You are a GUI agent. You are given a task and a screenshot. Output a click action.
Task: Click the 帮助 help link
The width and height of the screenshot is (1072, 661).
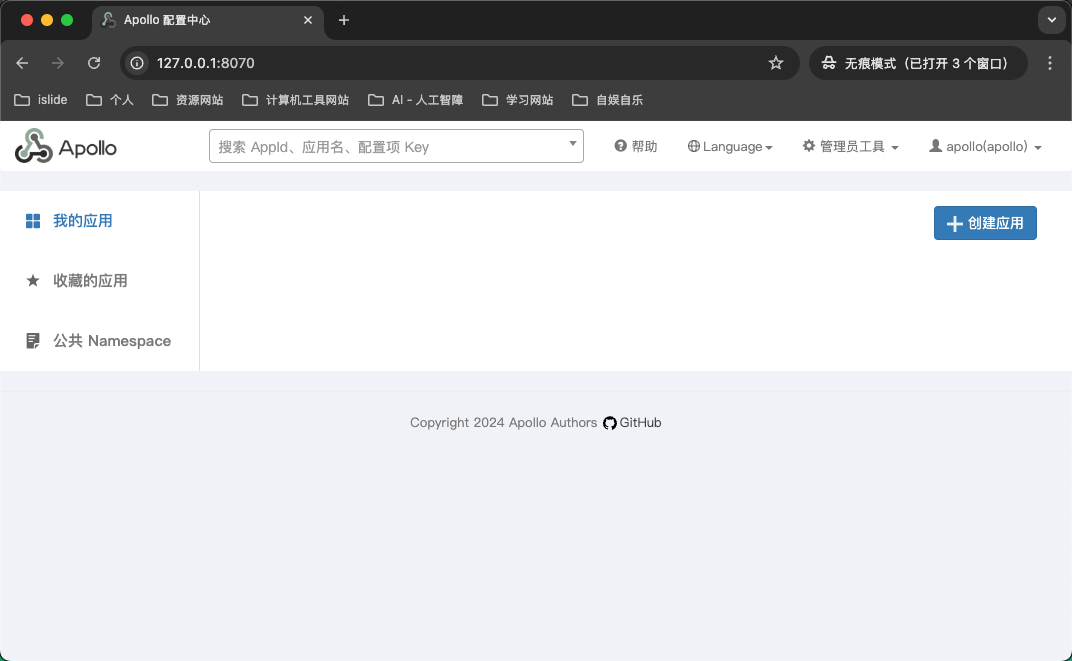coord(636,147)
